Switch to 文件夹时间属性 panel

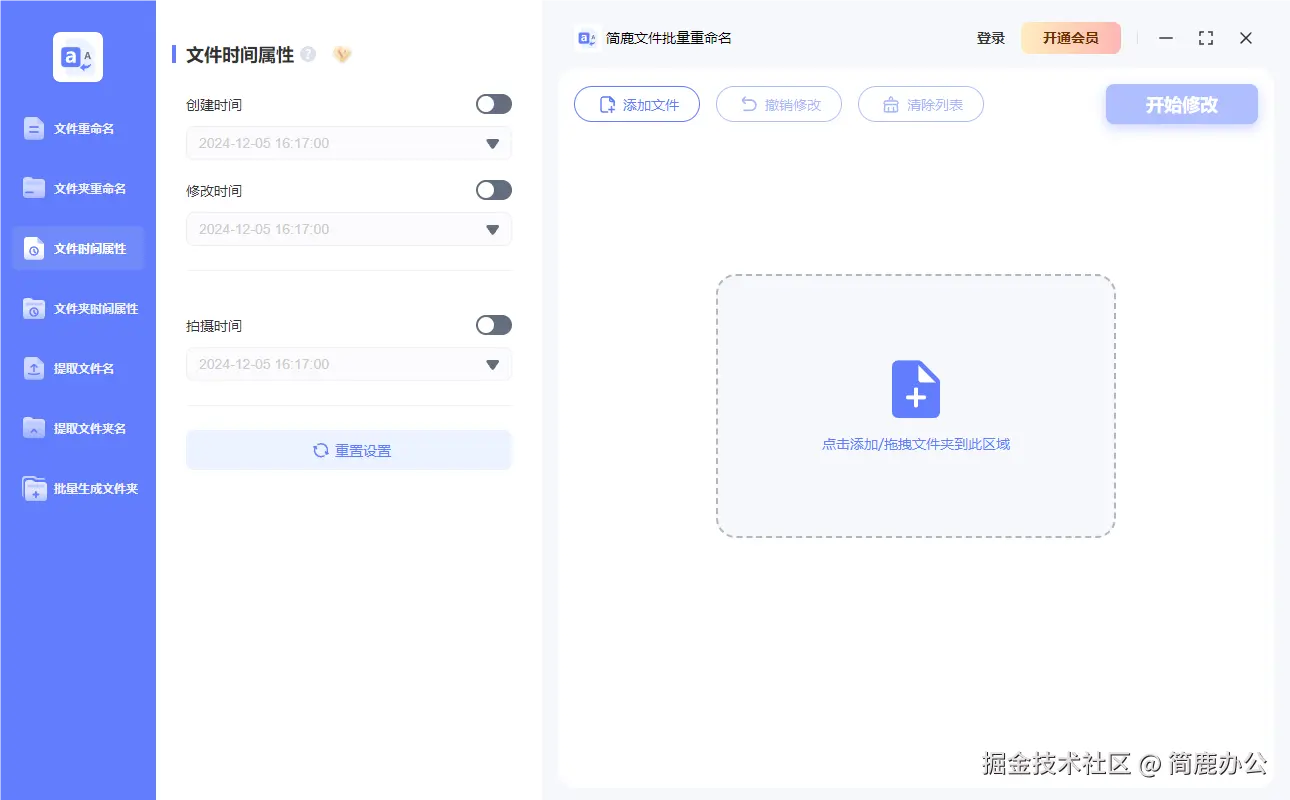coord(78,308)
